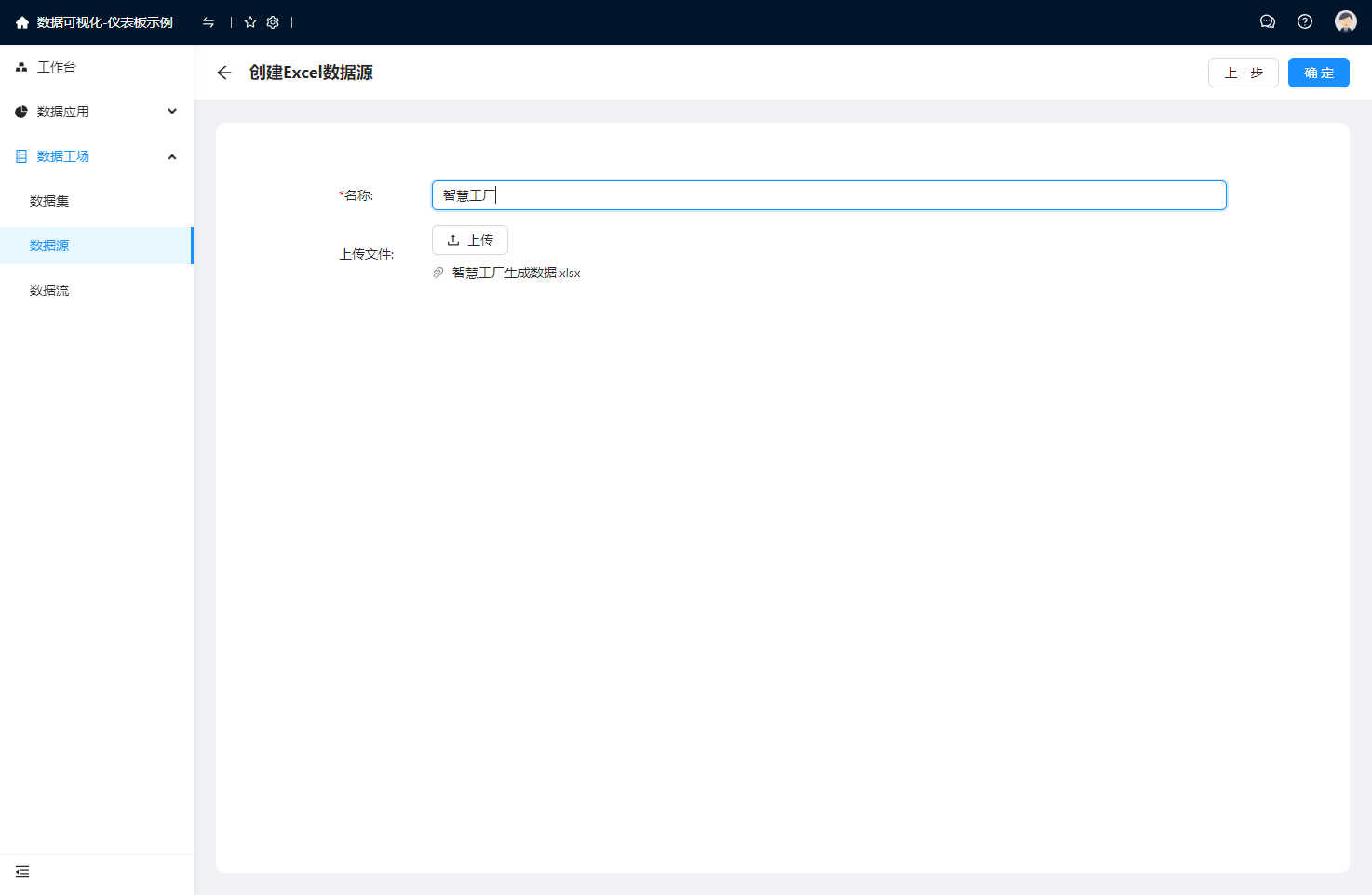Click the 上一步 button
1372x895 pixels.
(1243, 73)
